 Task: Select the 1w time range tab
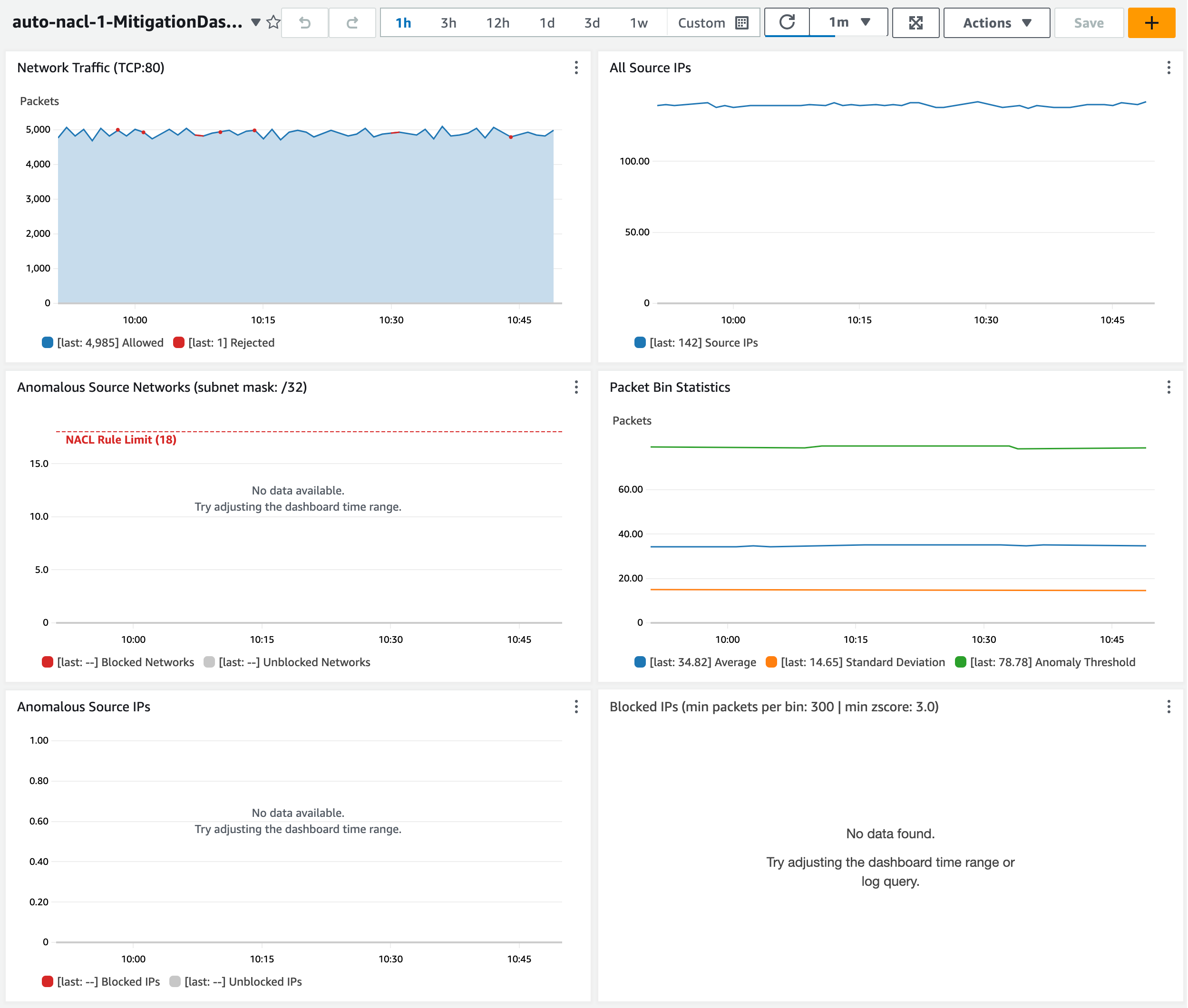tap(639, 23)
